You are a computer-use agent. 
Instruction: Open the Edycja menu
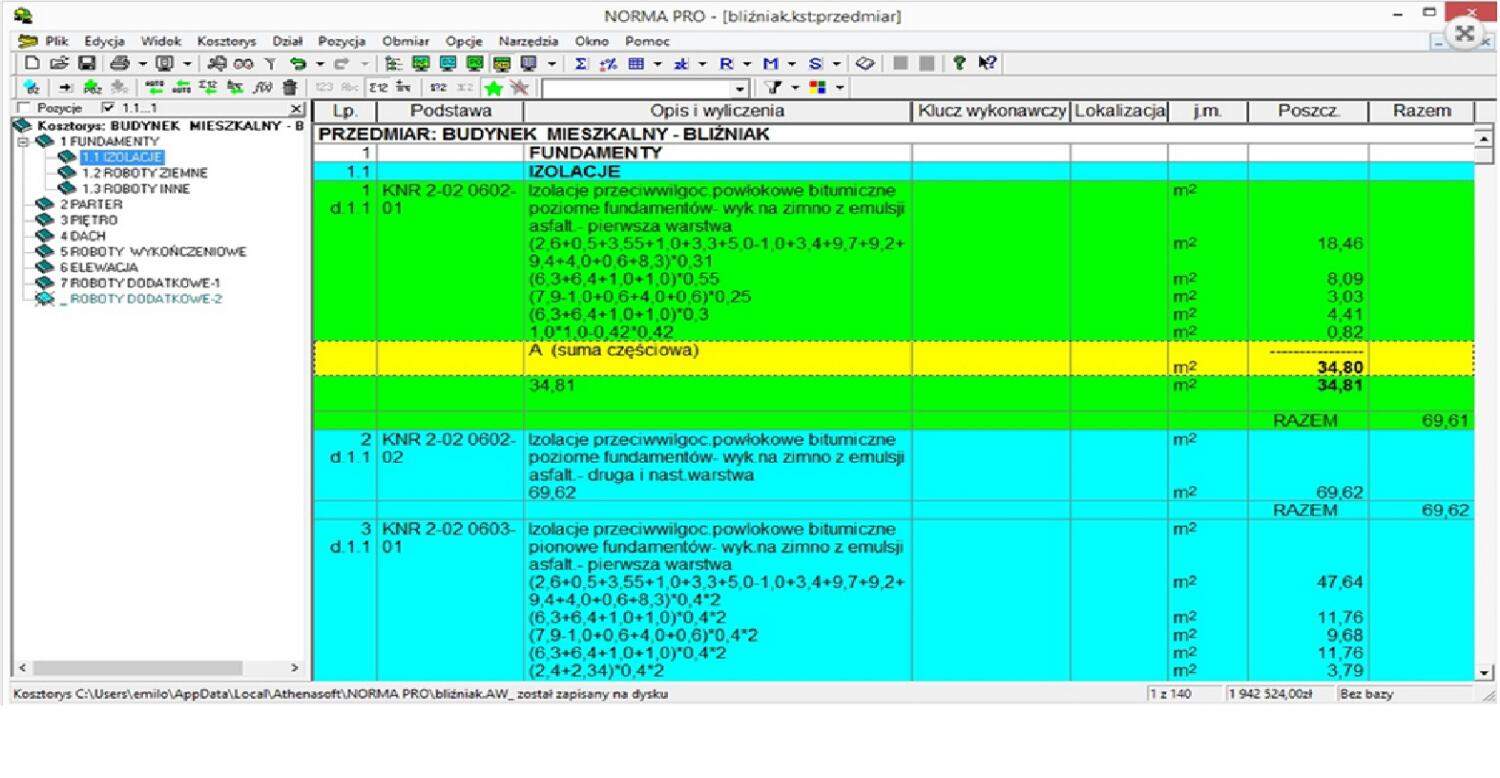[x=104, y=41]
